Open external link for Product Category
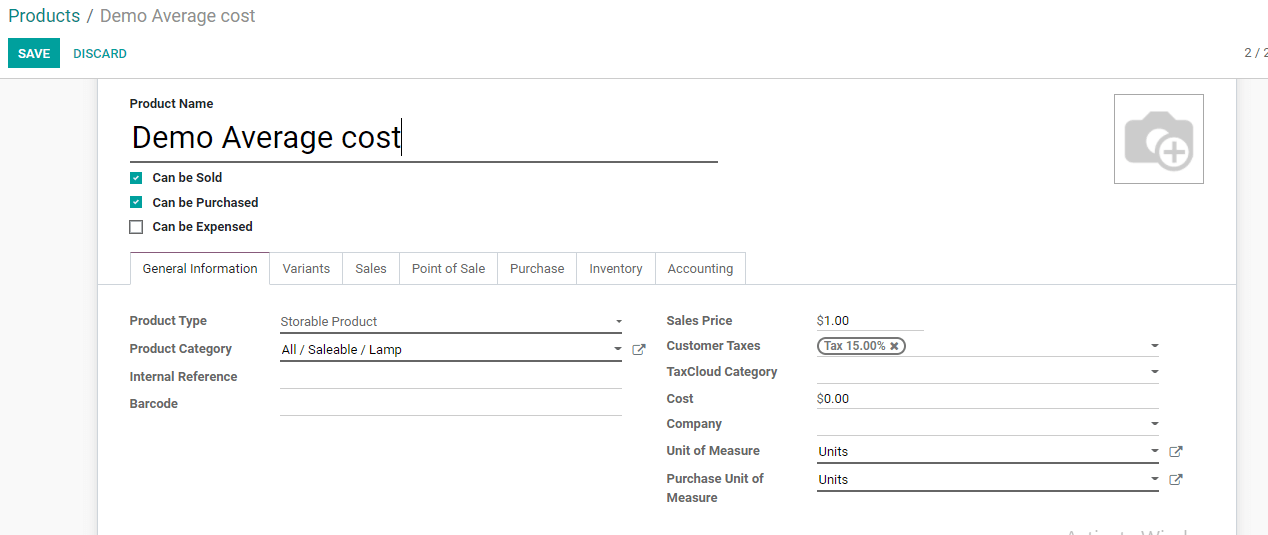The height and width of the screenshot is (535, 1268). [639, 350]
